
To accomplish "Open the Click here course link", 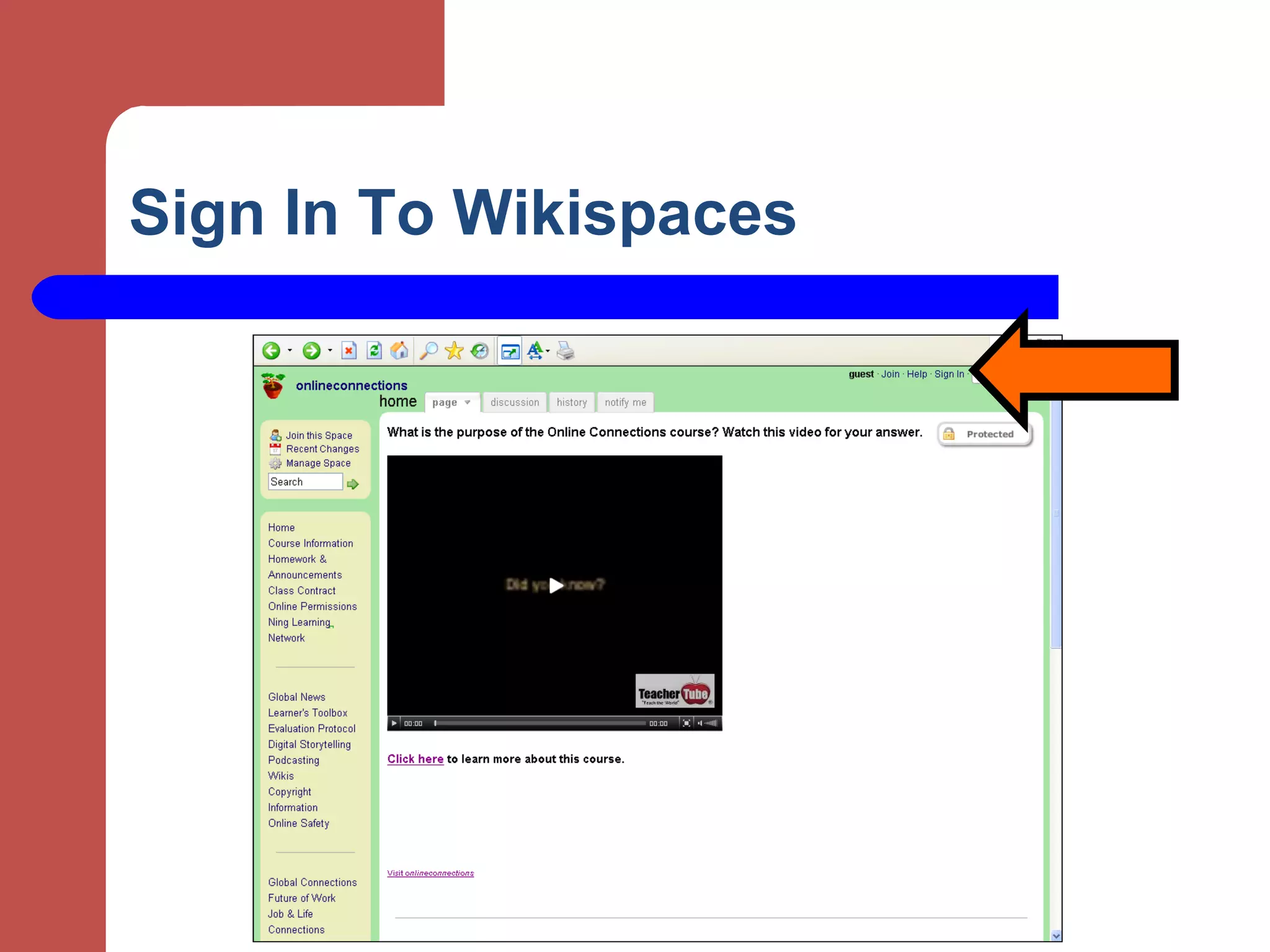I will (415, 759).
